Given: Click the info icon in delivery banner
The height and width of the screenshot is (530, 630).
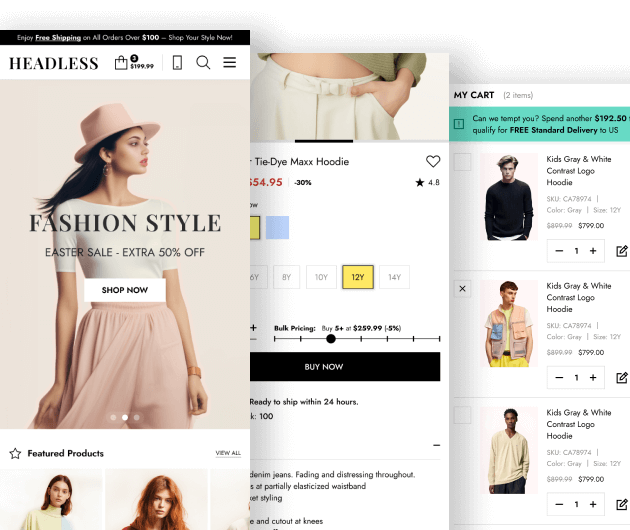Looking at the screenshot, I should pyautogui.click(x=459, y=124).
